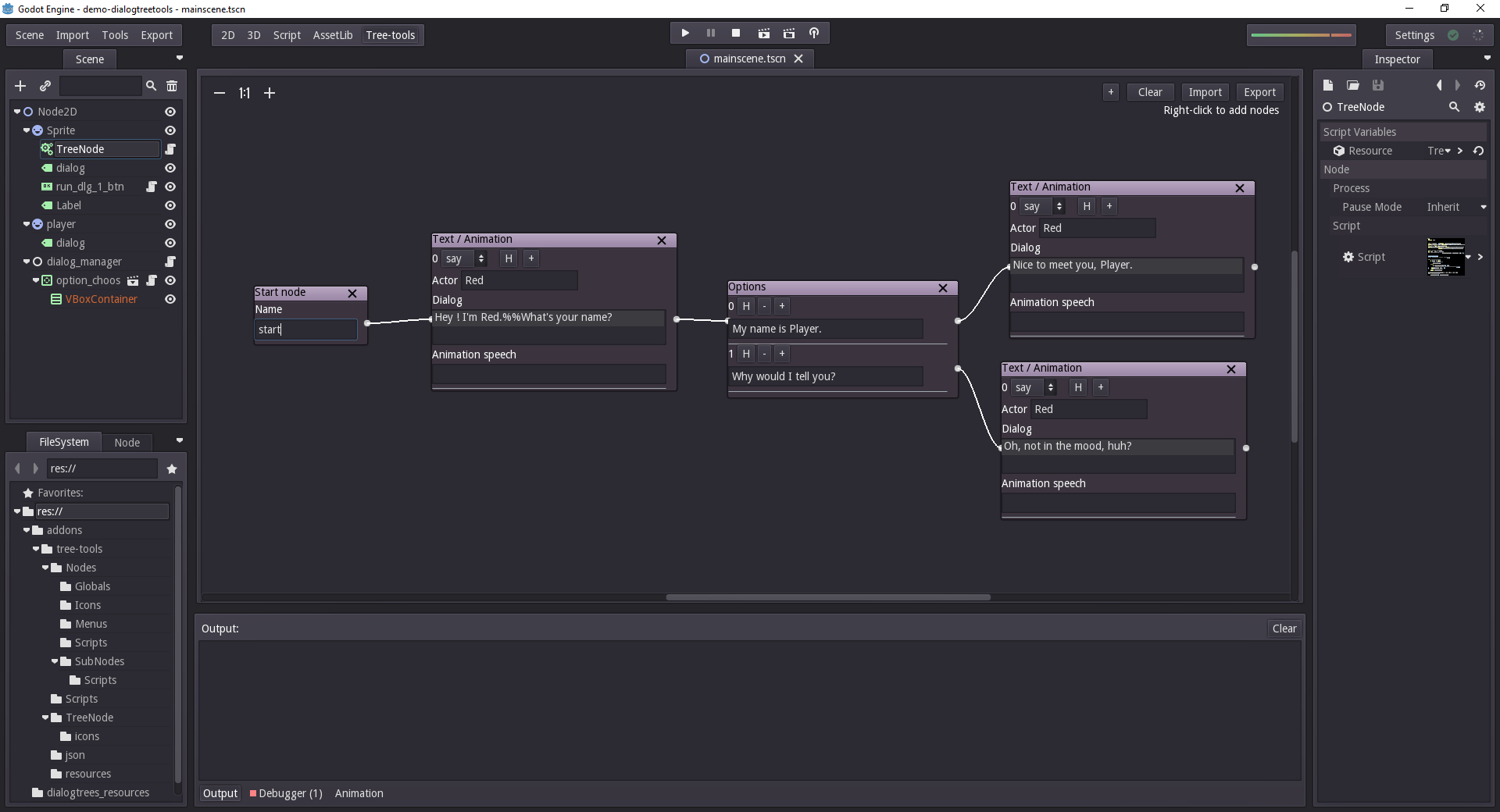The width and height of the screenshot is (1500, 812).
Task: Clear the Output panel
Action: pos(1284,628)
